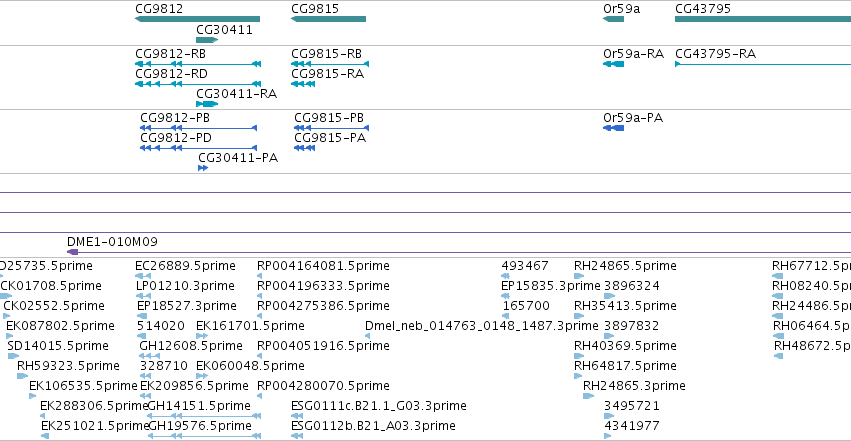
Task: Click the RH24865.3prime EST arrow
Action: coord(588,397)
